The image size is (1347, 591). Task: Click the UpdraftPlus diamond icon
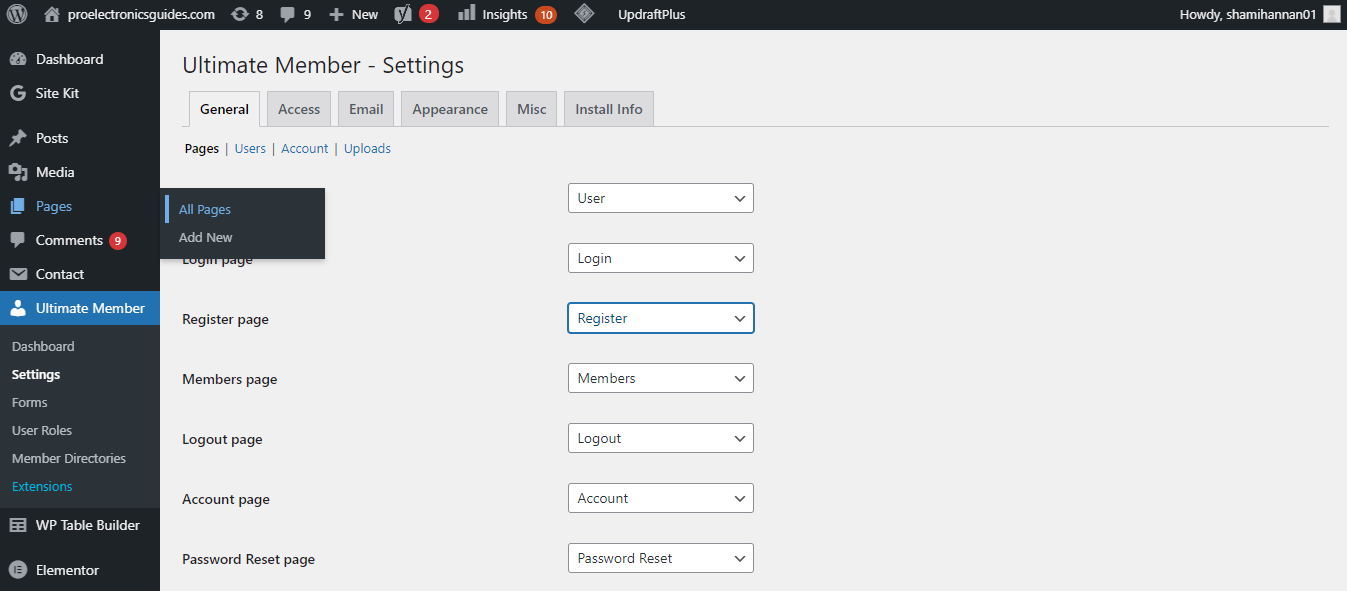(x=584, y=14)
